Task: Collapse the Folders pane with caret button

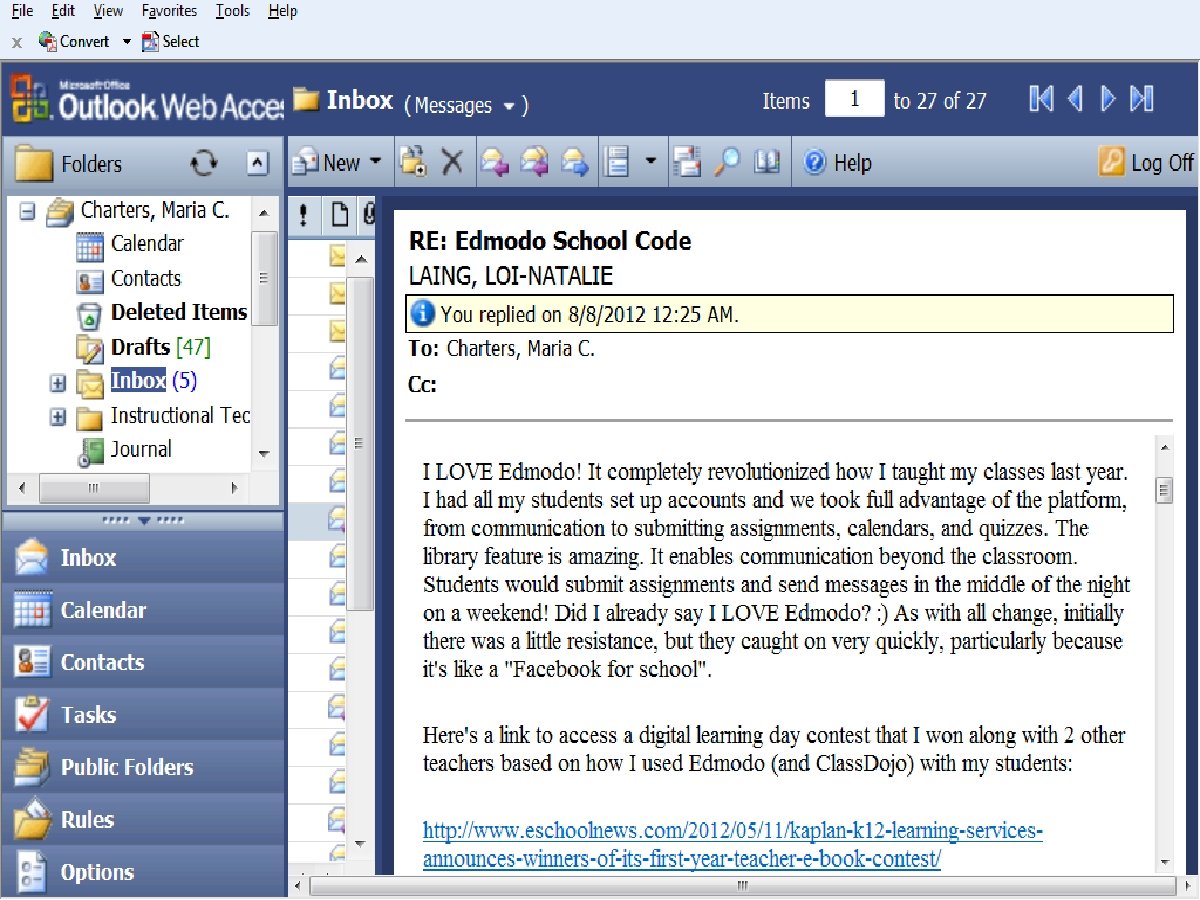Action: (257, 163)
